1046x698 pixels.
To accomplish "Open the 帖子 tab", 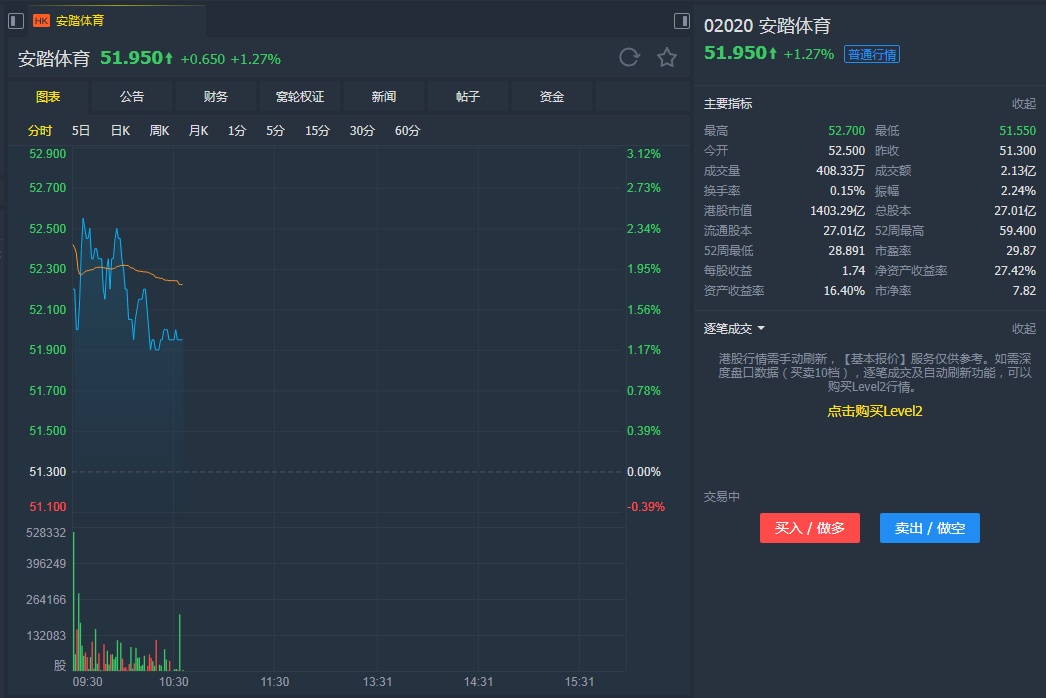I will (468, 97).
